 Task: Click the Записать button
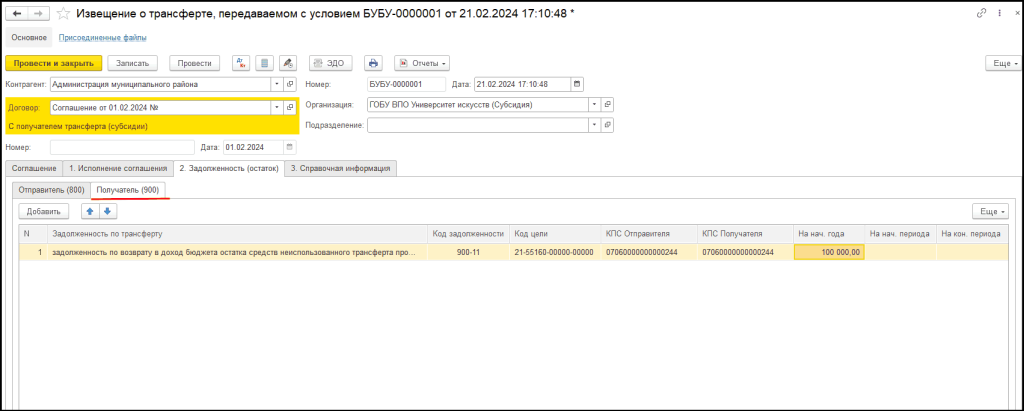point(133,63)
